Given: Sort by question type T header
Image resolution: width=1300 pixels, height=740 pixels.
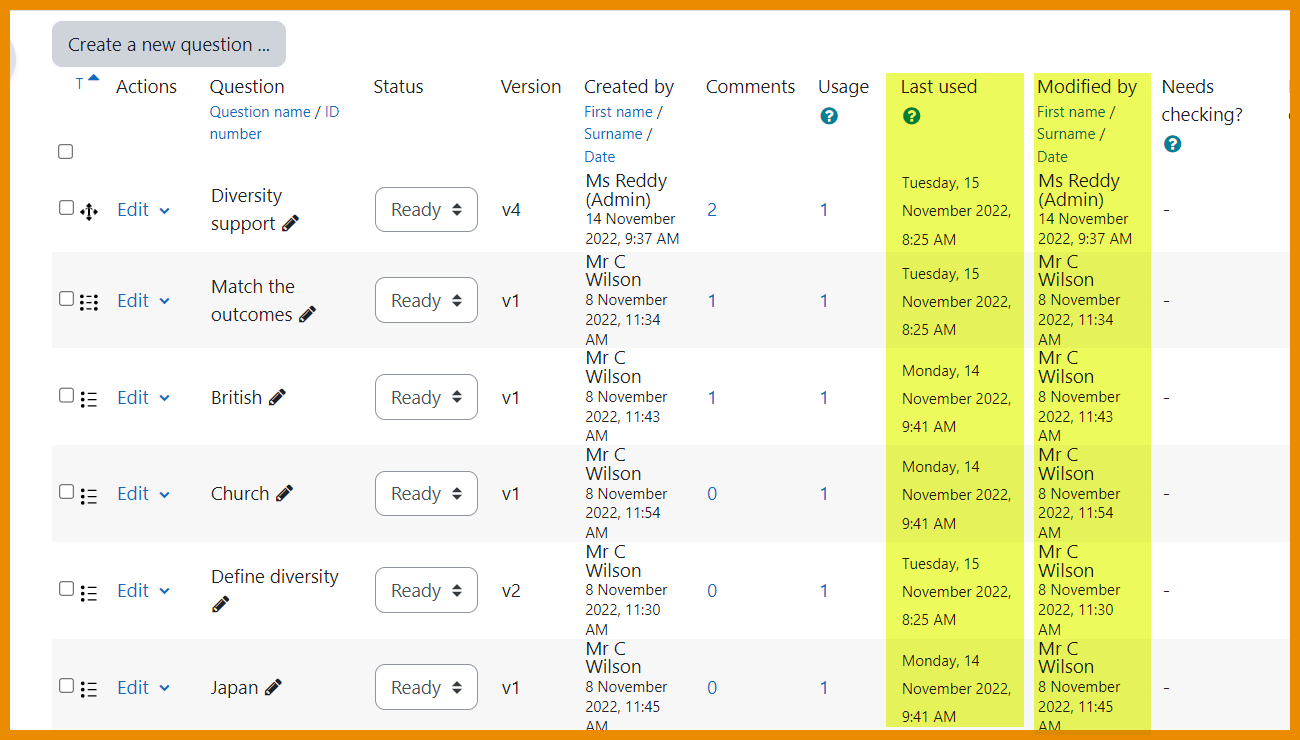Looking at the screenshot, I should [80, 85].
